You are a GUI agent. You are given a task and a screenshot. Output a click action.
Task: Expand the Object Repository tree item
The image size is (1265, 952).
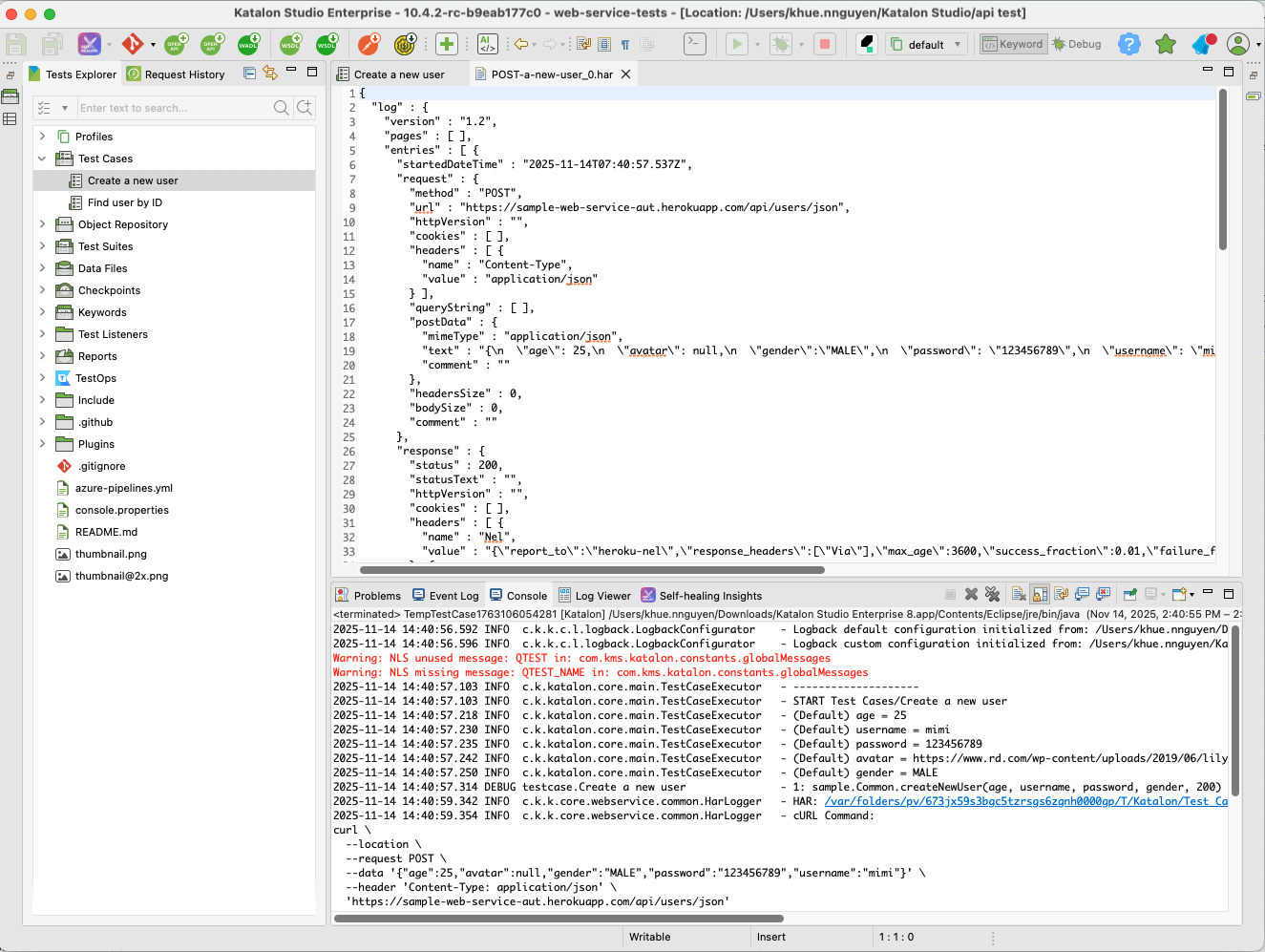coord(41,223)
